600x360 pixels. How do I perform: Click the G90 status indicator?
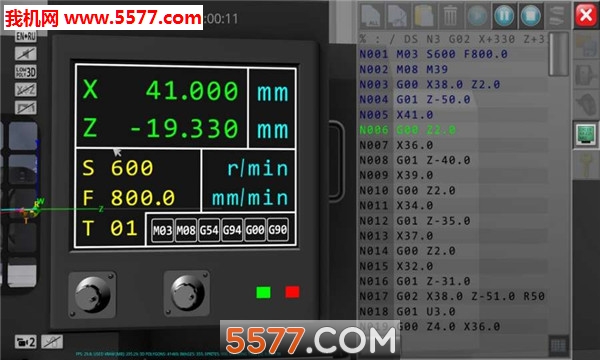(277, 230)
